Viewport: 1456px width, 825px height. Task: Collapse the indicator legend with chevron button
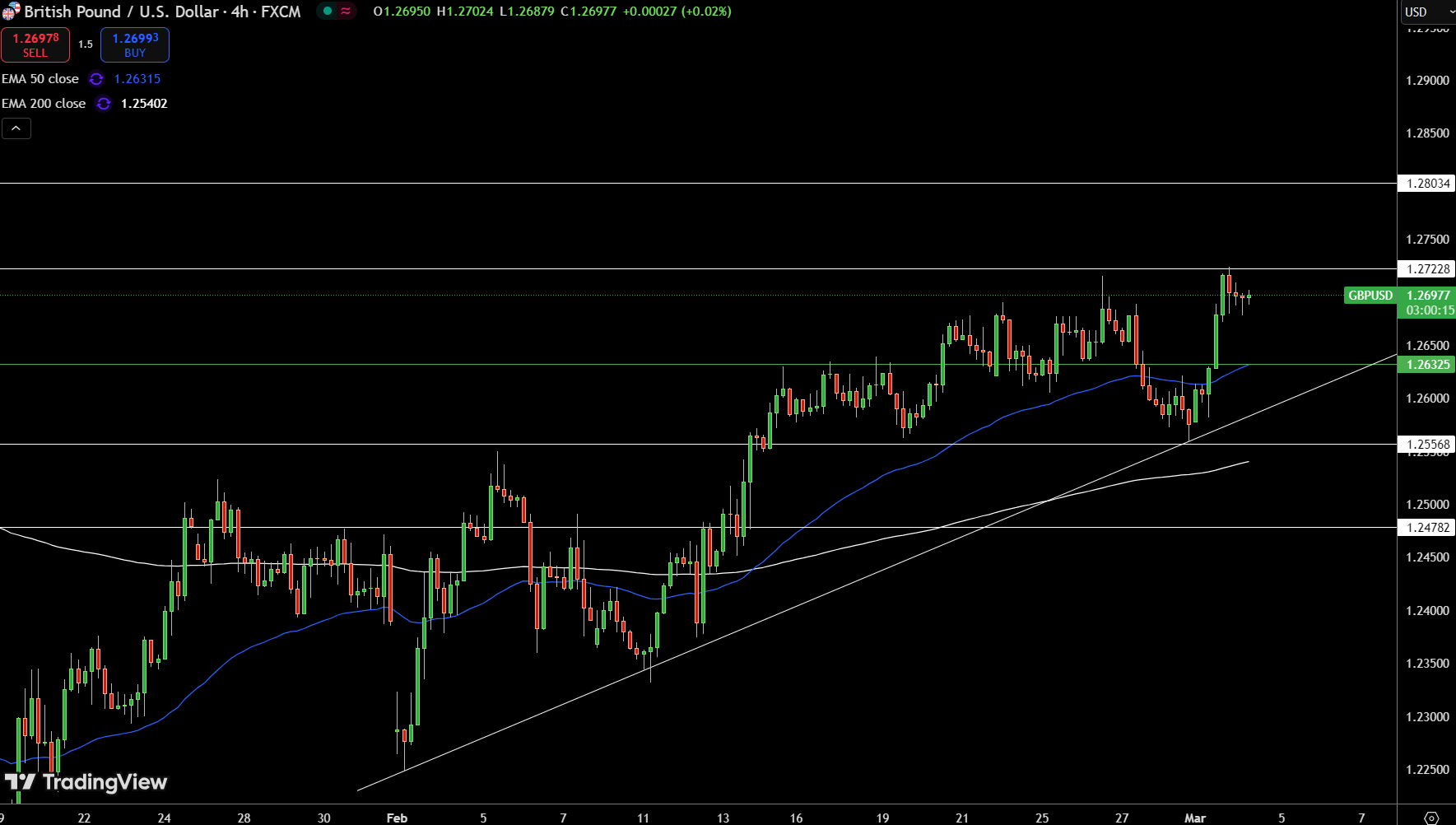[16, 128]
